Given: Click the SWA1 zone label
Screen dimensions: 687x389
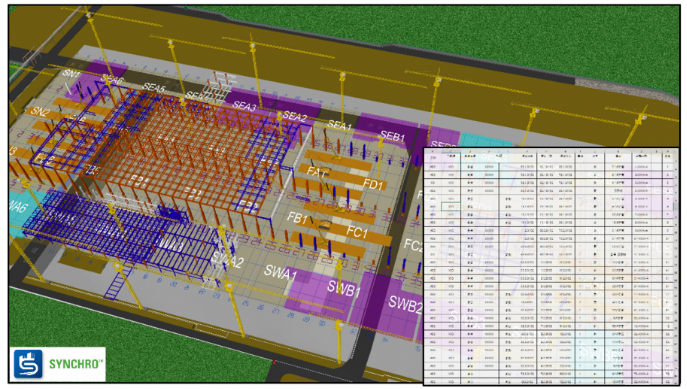Looking at the screenshot, I should [280, 273].
